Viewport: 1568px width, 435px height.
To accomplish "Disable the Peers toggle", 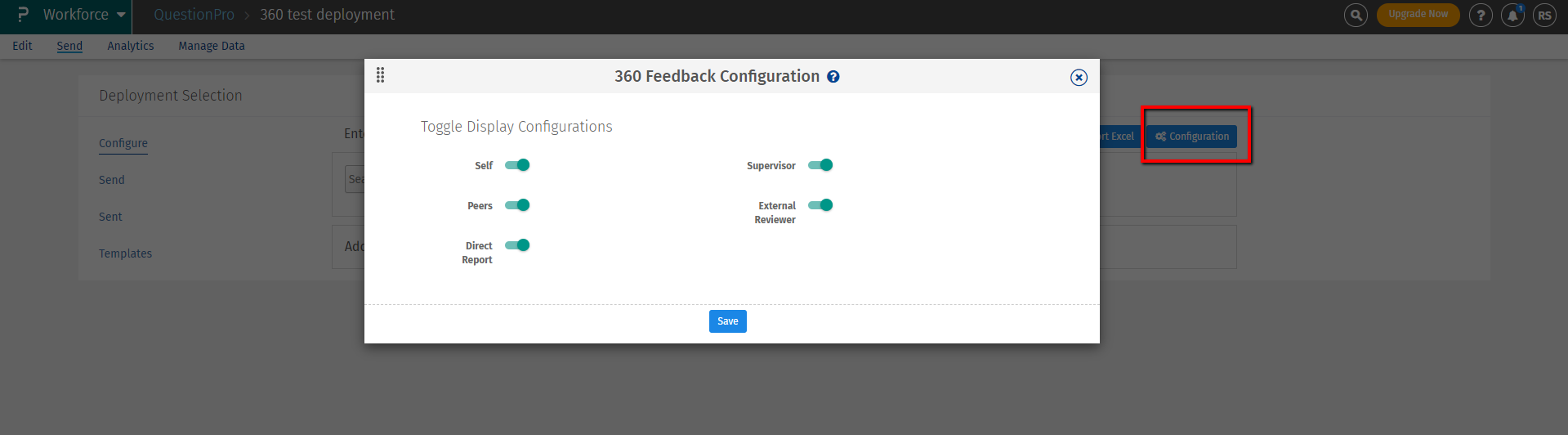I will click(517, 205).
